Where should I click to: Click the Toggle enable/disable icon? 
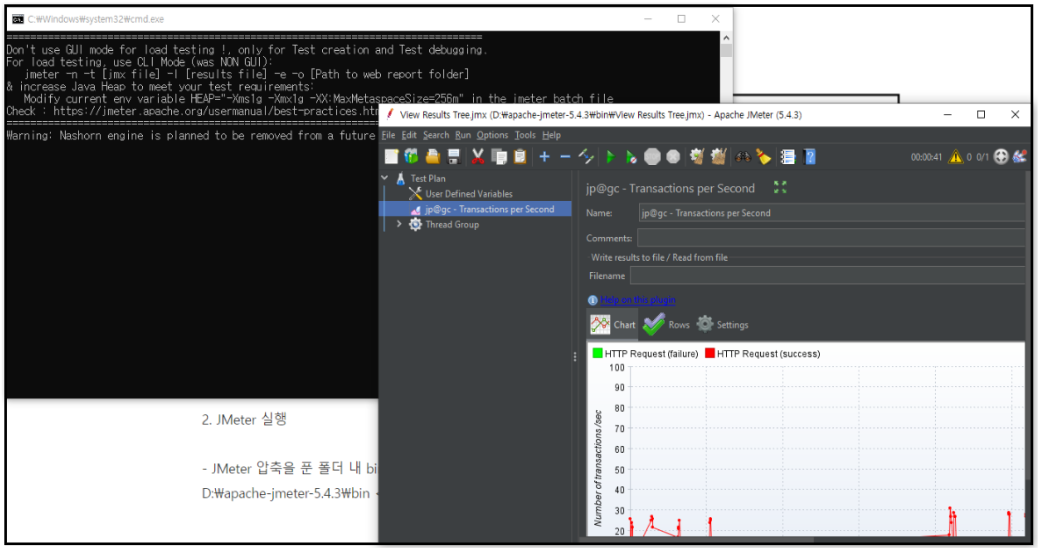(586, 157)
